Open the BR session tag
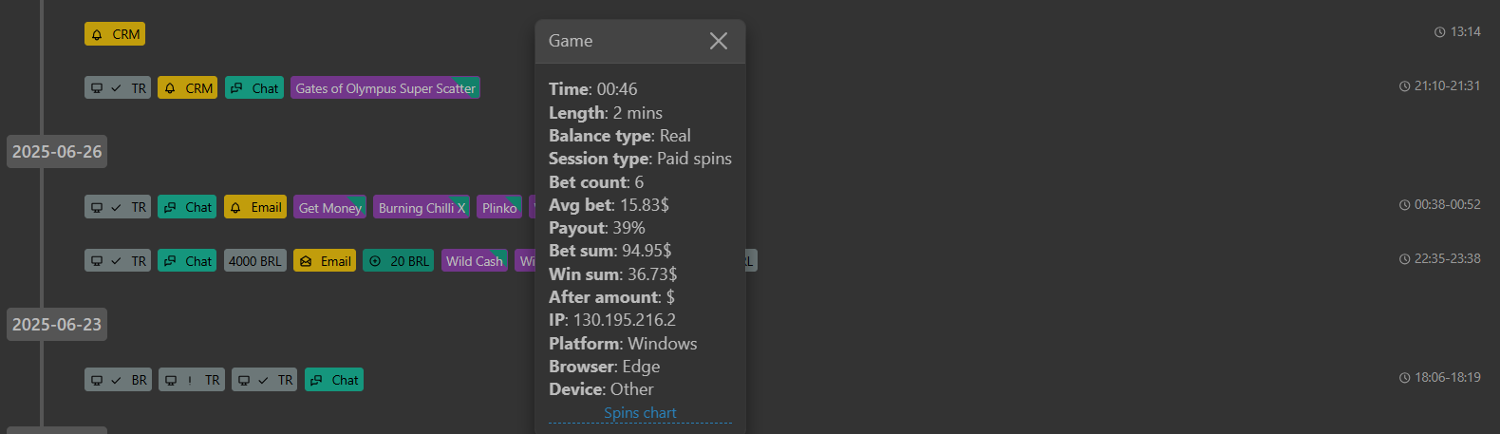The height and width of the screenshot is (434, 1500). pos(118,380)
